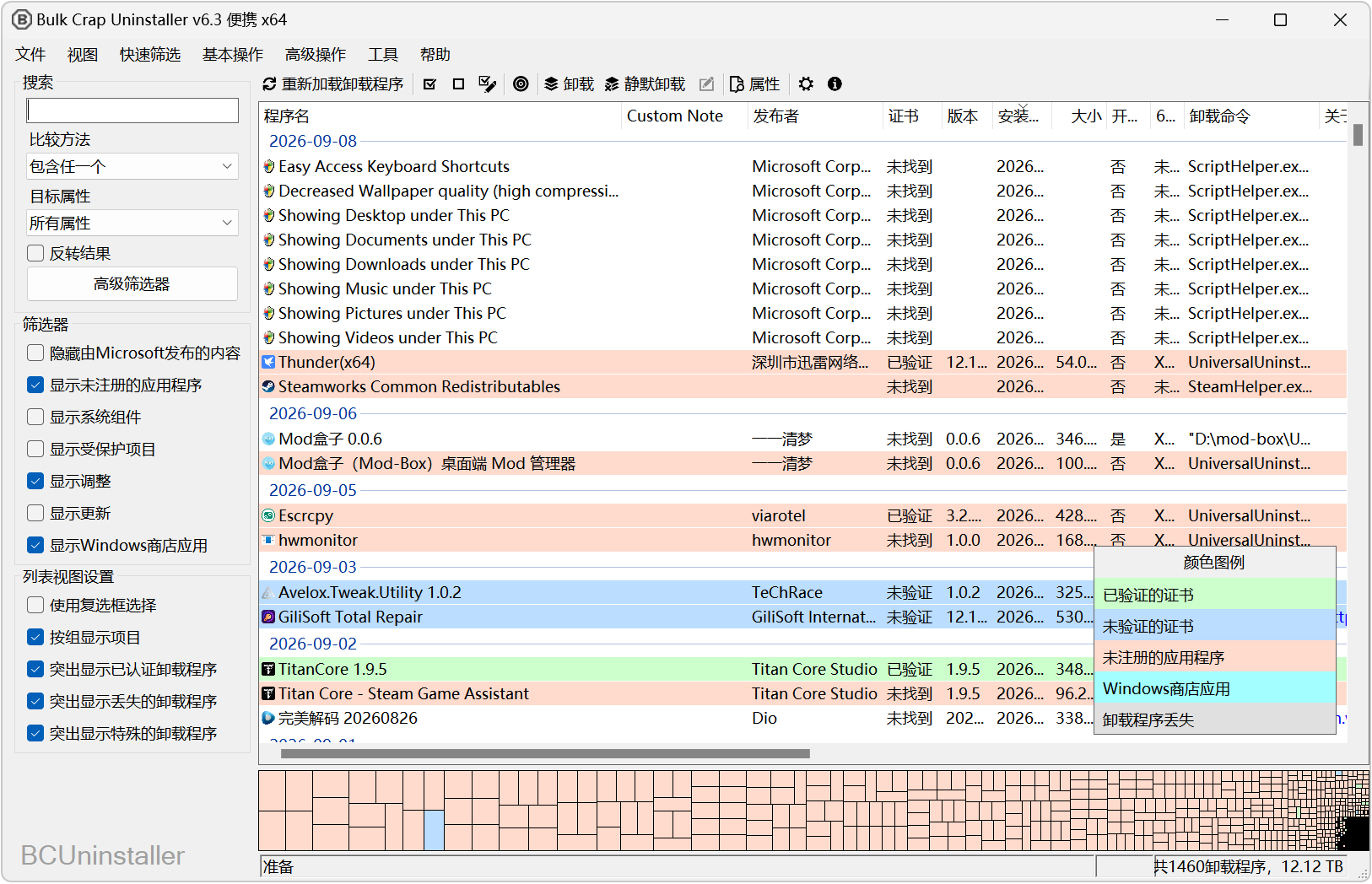Click the Titan Core - Steam Game Assistant icon
Screen dimensions: 1372x884
(x=268, y=694)
